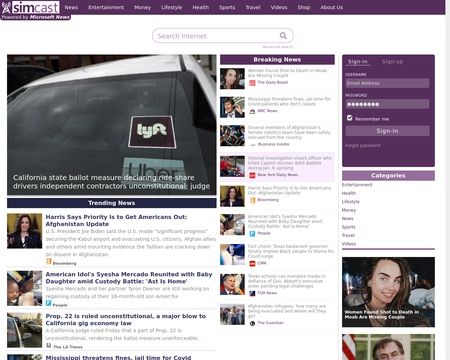Open the Videos menu item
The width and height of the screenshot is (450, 360).
click(279, 7)
